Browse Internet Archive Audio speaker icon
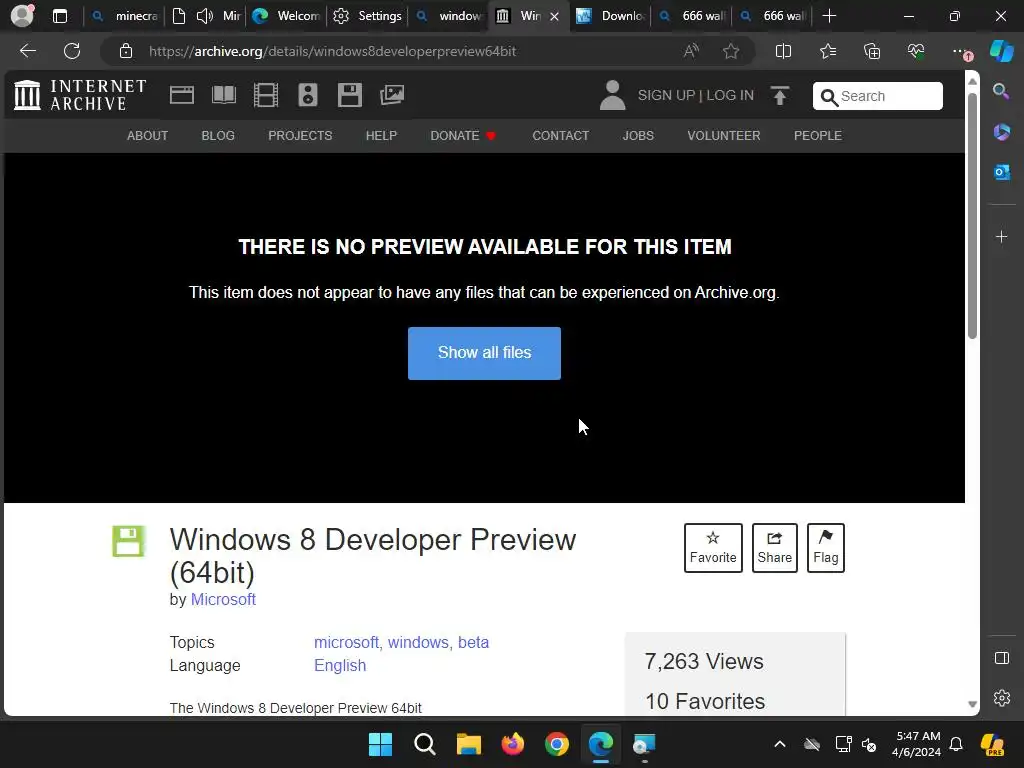 click(x=308, y=95)
